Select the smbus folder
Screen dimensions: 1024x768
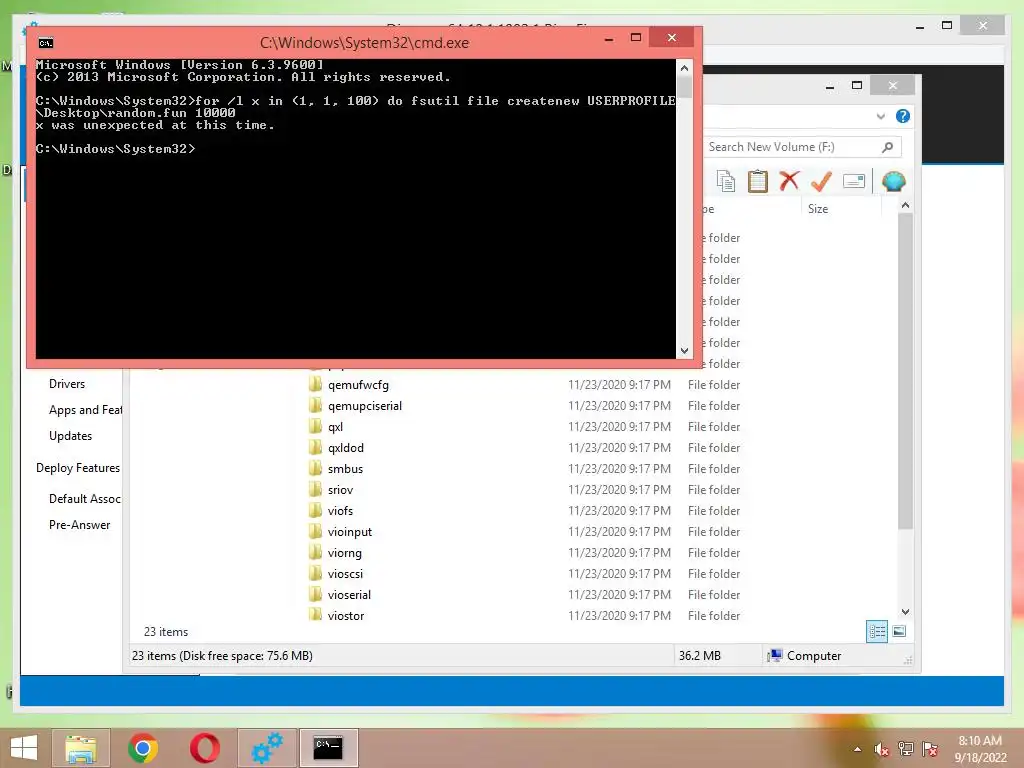pos(345,469)
